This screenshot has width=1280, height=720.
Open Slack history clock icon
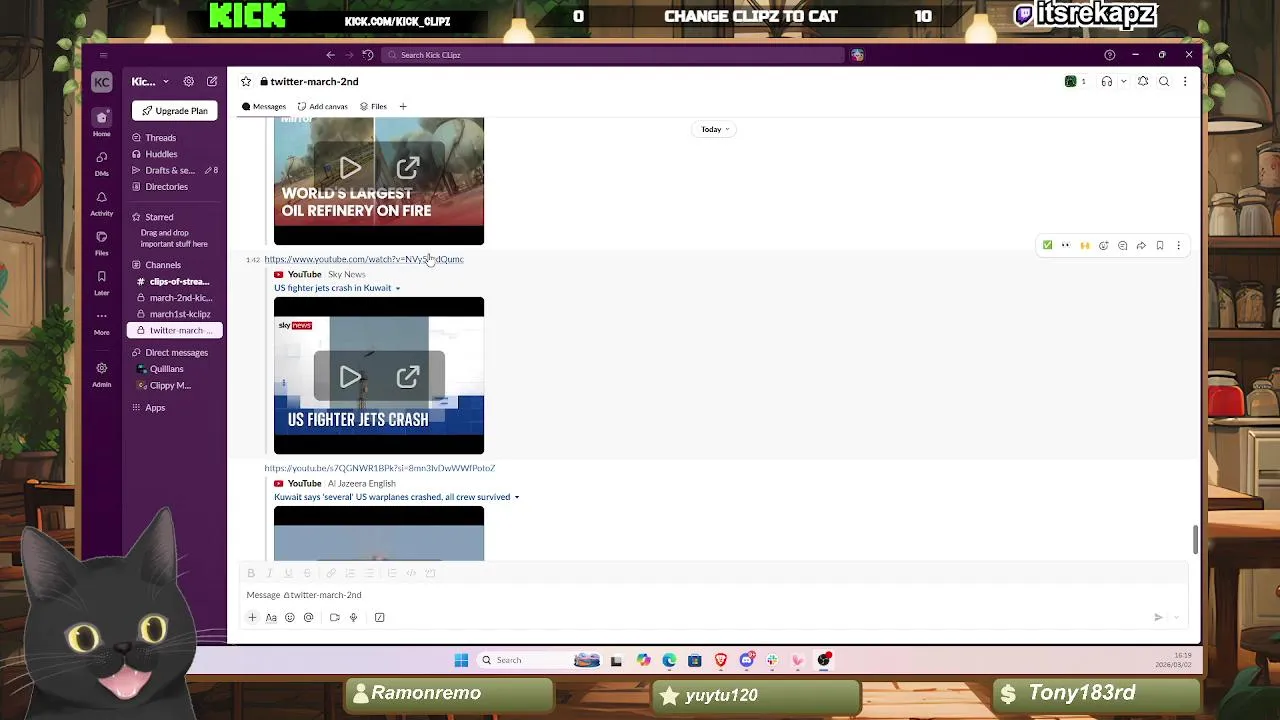click(368, 55)
